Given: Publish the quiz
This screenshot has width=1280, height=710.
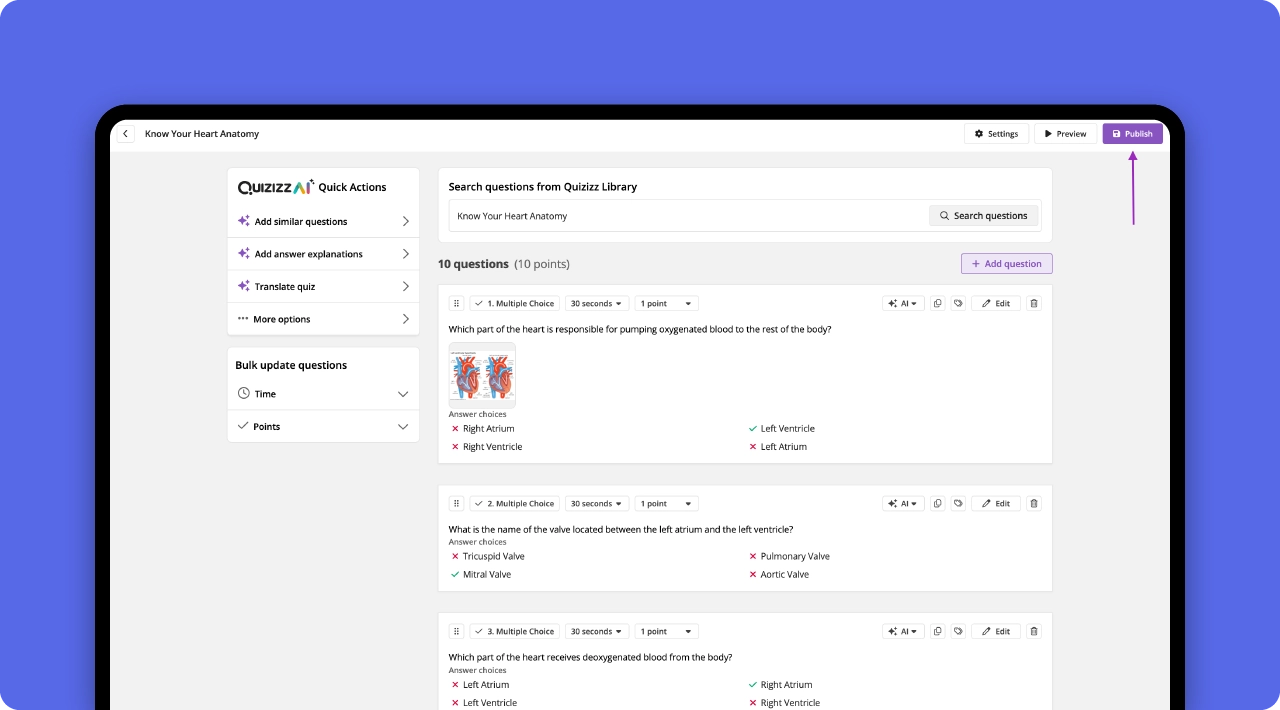Looking at the screenshot, I should click(1133, 133).
